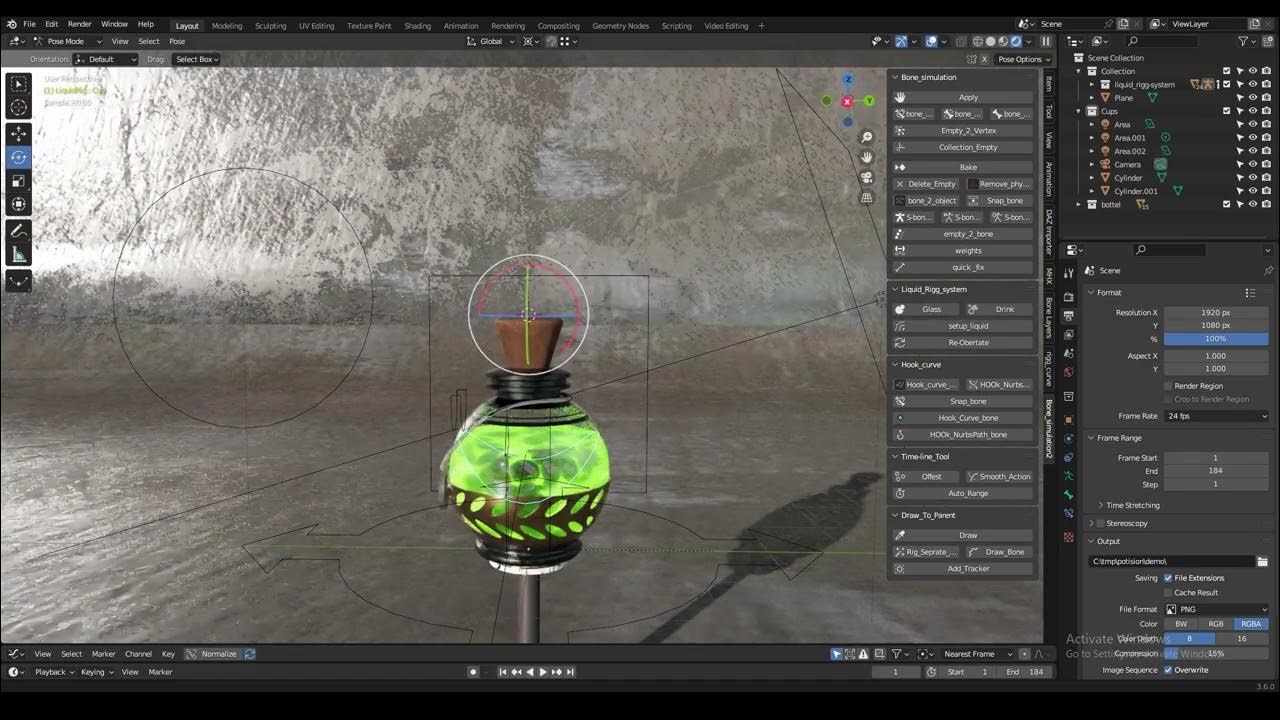
Task: Jump to the first frame
Action: click(503, 672)
